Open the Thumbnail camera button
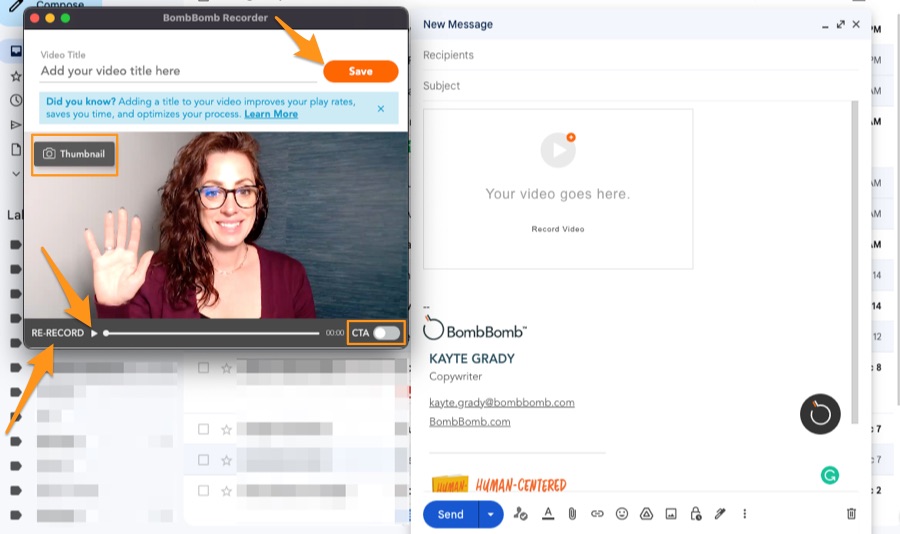Viewport: 900px width, 534px height. [74, 154]
